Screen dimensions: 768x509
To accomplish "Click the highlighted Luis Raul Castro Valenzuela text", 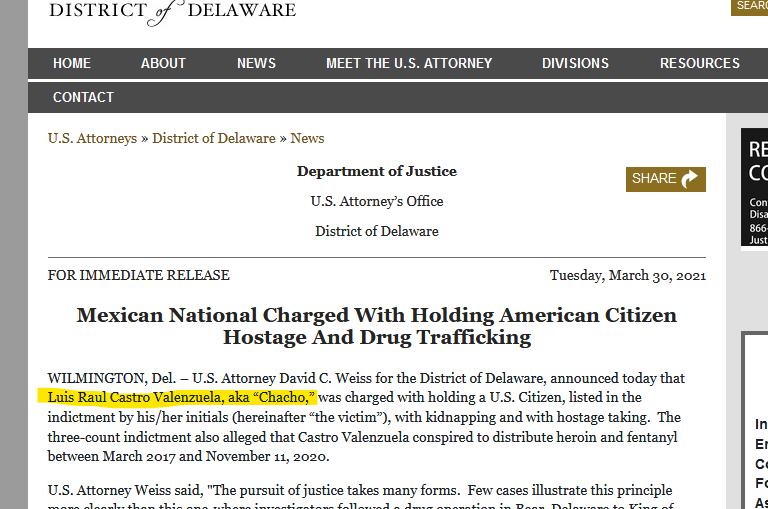I will tap(181, 397).
